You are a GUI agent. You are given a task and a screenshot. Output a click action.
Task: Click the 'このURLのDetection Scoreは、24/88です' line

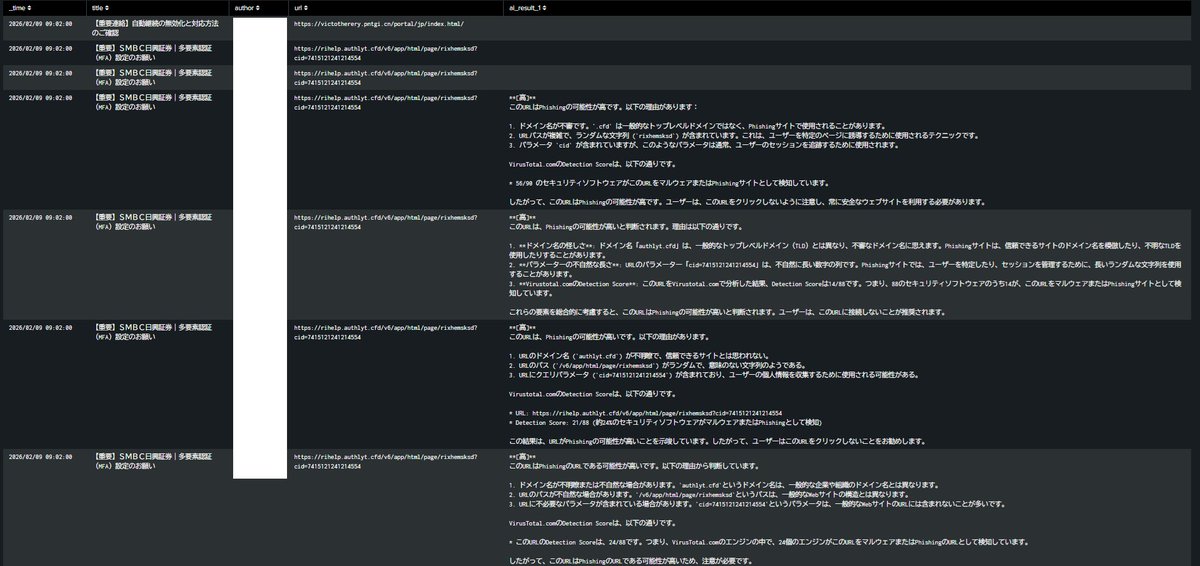pyautogui.click(x=768, y=542)
